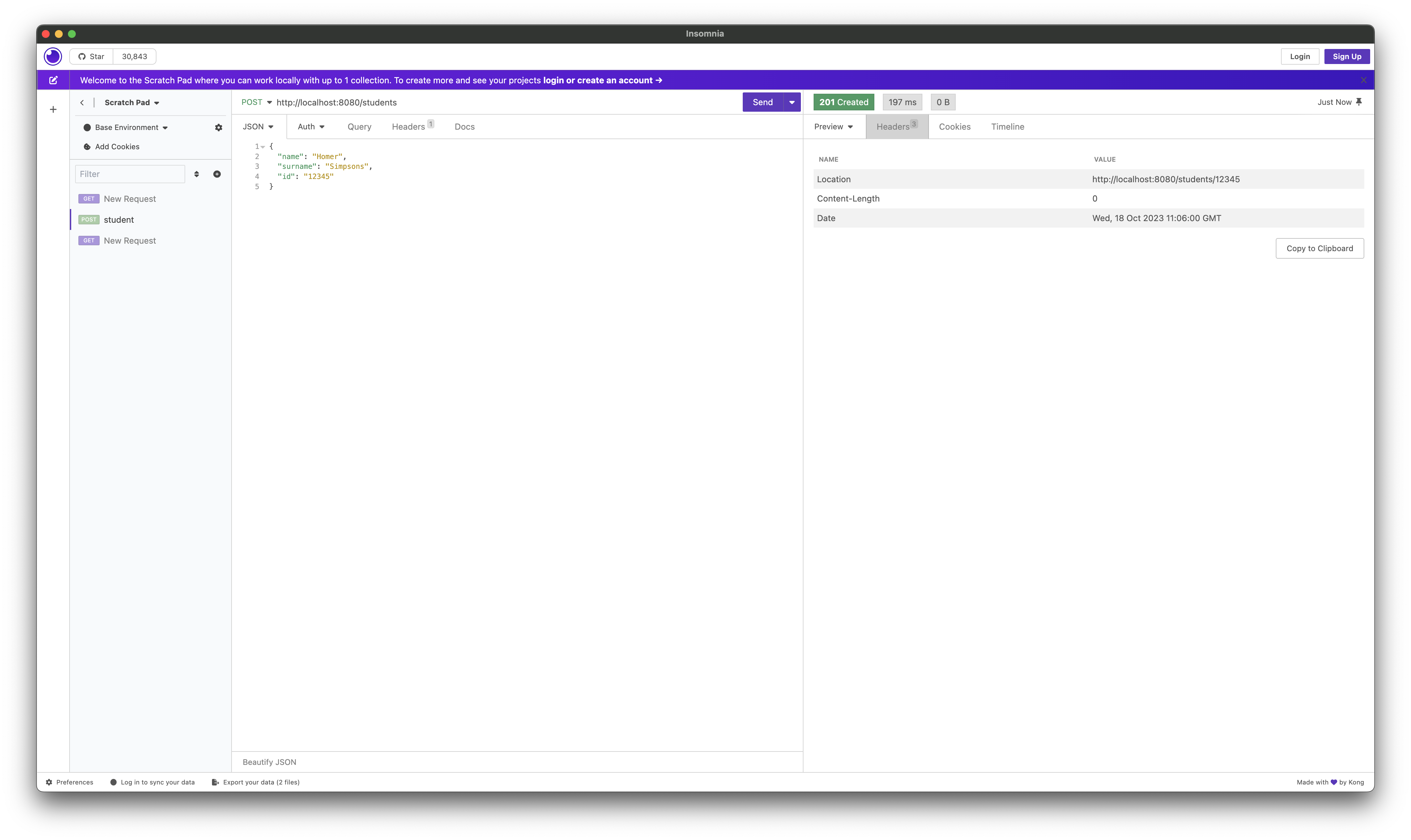Screen dimensions: 1411x840
Task: Click the Add Cookies cookie icon
Action: (87, 147)
